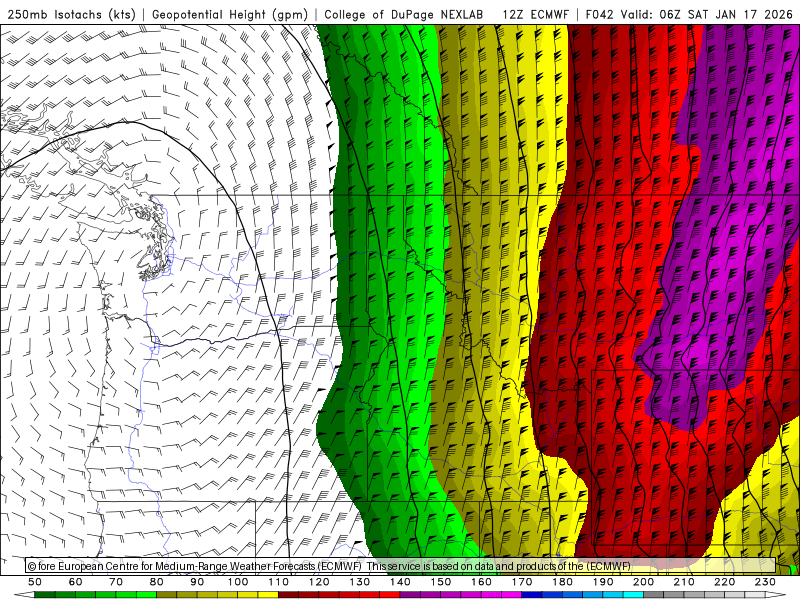Image resolution: width=800 pixels, height=600 pixels.
Task: Click the 120 label on the colorbar
Action: (x=319, y=582)
